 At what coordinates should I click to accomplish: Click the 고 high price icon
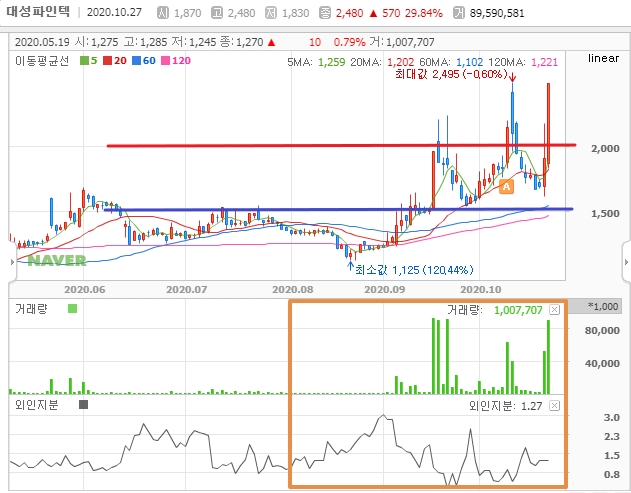[217, 13]
